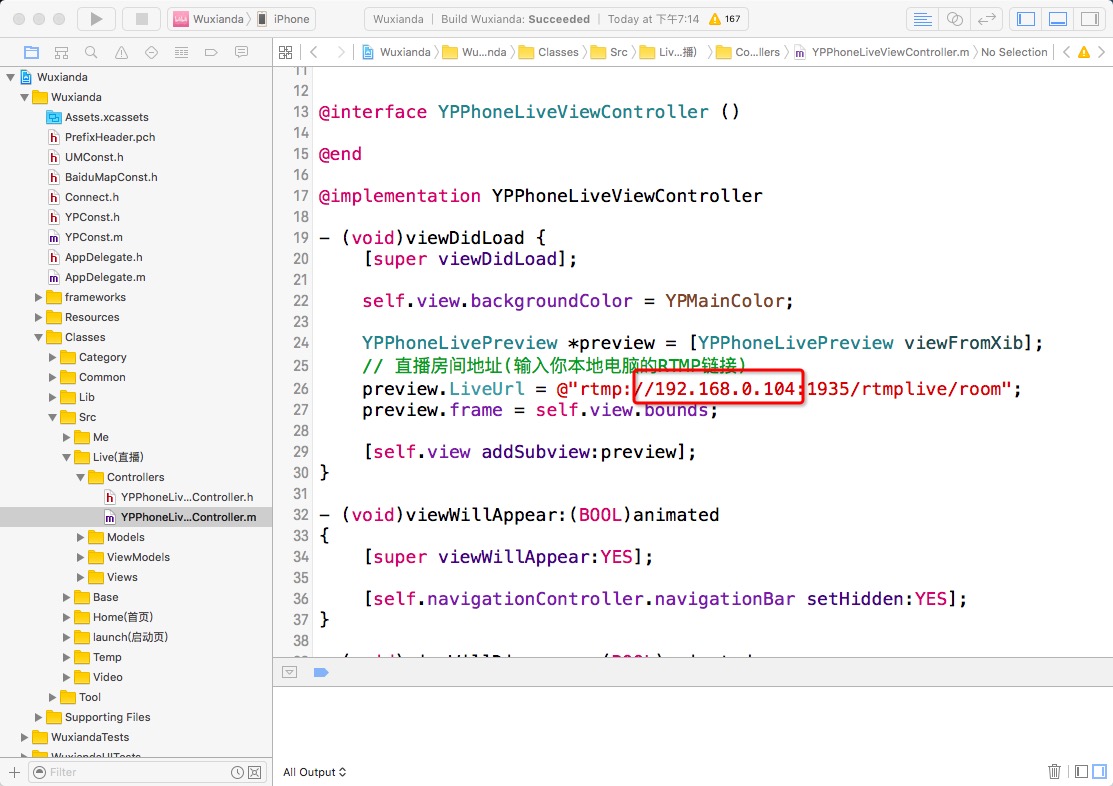Toggle the Debug area visibility
Image resolution: width=1113 pixels, height=786 pixels.
(x=1058, y=19)
